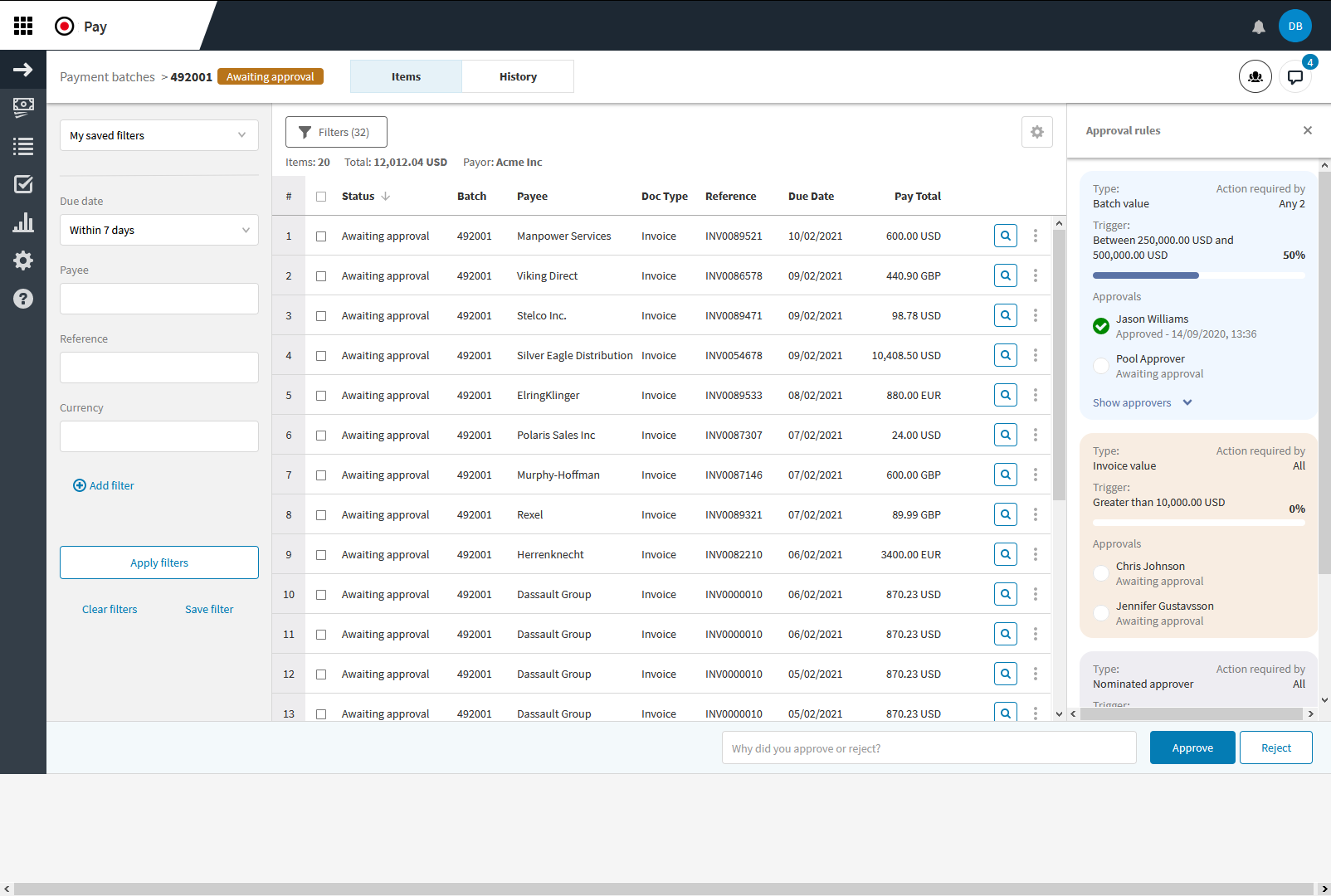The width and height of the screenshot is (1331, 896).
Task: Open column settings via the gear above the table
Action: (x=1037, y=132)
